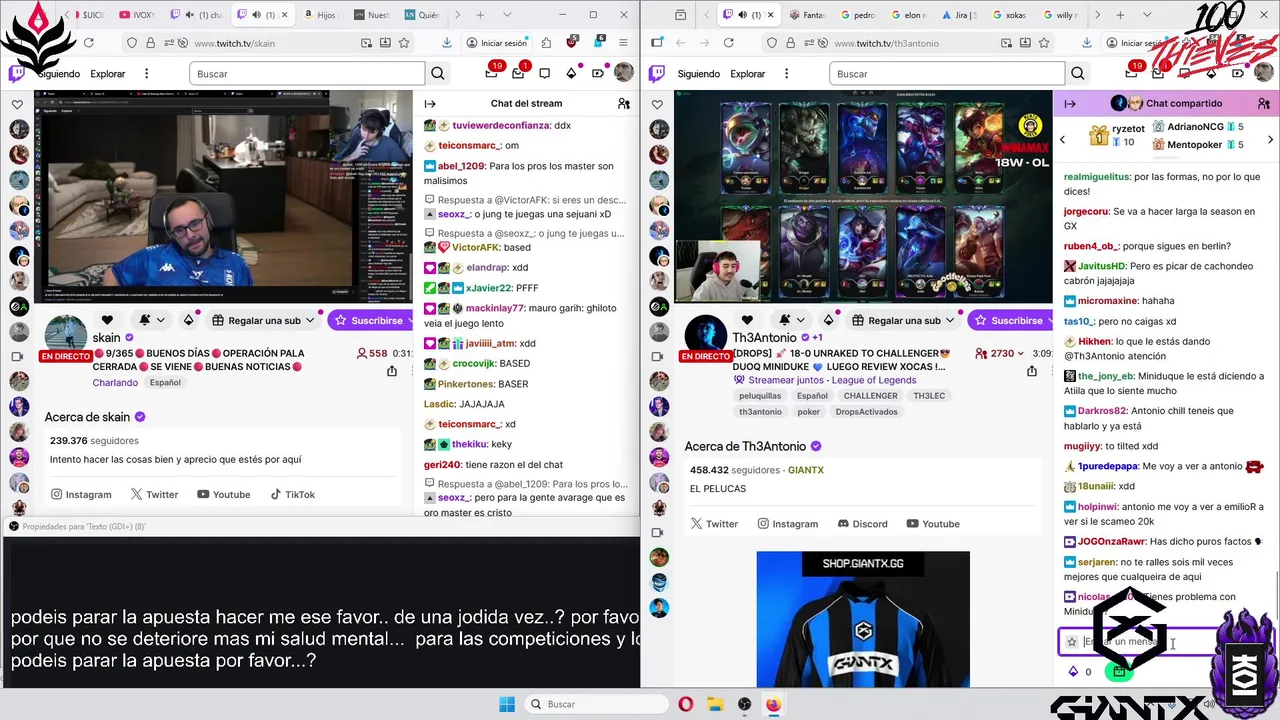This screenshot has width=1280, height=720.
Task: Click the Bits gem icon below Th3Antonio chat input
Action: tap(1073, 672)
